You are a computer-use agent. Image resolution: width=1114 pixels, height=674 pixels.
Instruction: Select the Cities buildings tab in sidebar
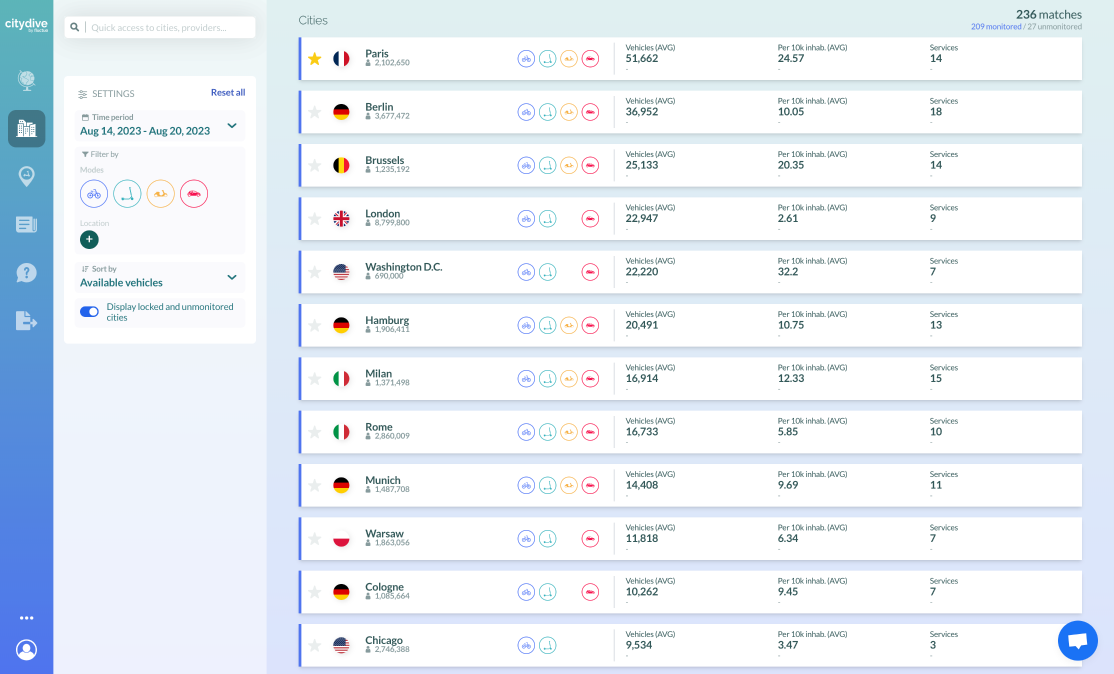(x=26, y=129)
